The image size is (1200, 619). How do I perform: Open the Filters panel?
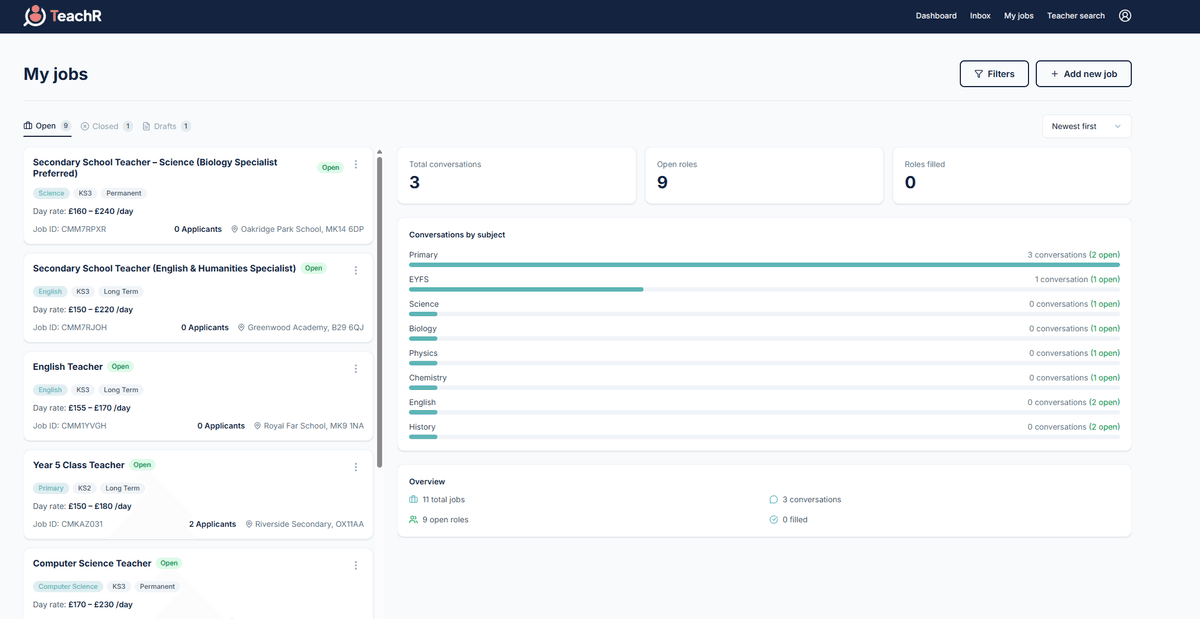click(x=993, y=74)
